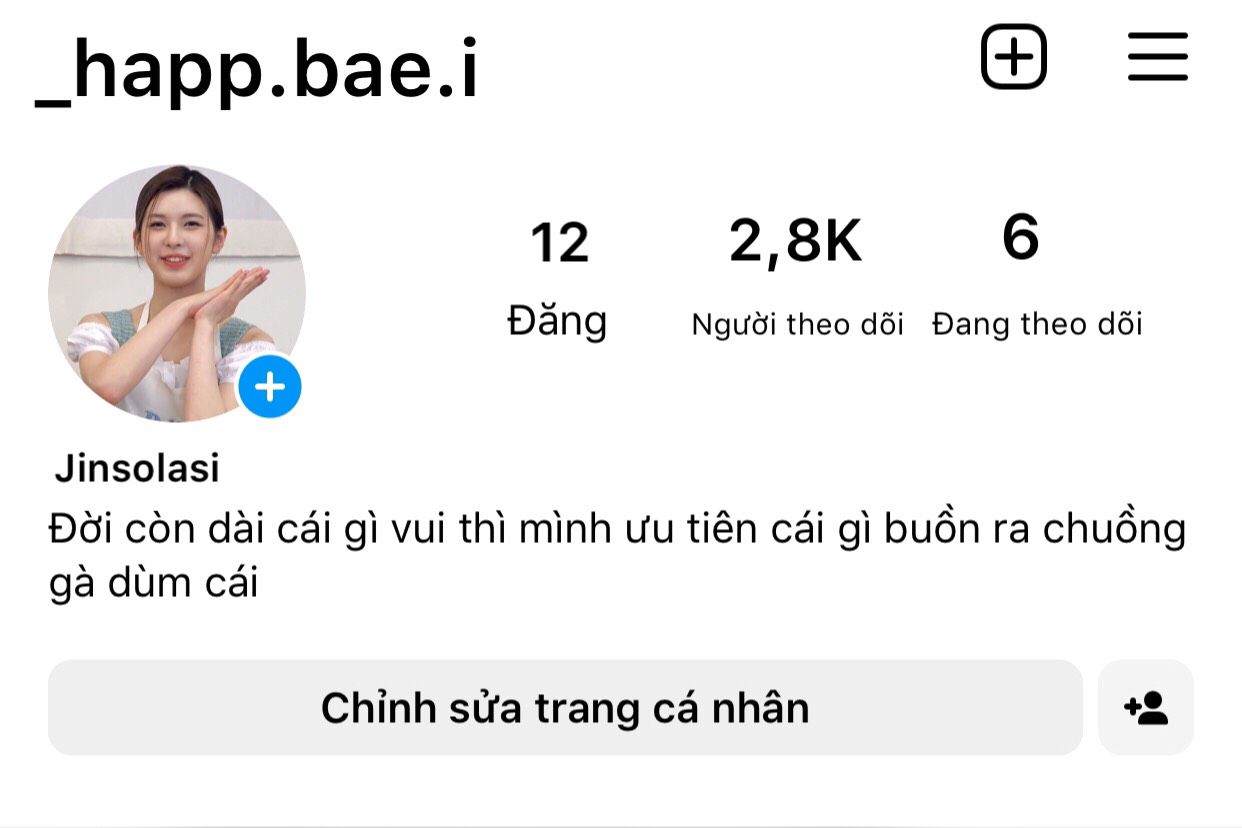Image resolution: width=1242 pixels, height=828 pixels.
Task: Open following list via number 6
Action: coord(1021,238)
